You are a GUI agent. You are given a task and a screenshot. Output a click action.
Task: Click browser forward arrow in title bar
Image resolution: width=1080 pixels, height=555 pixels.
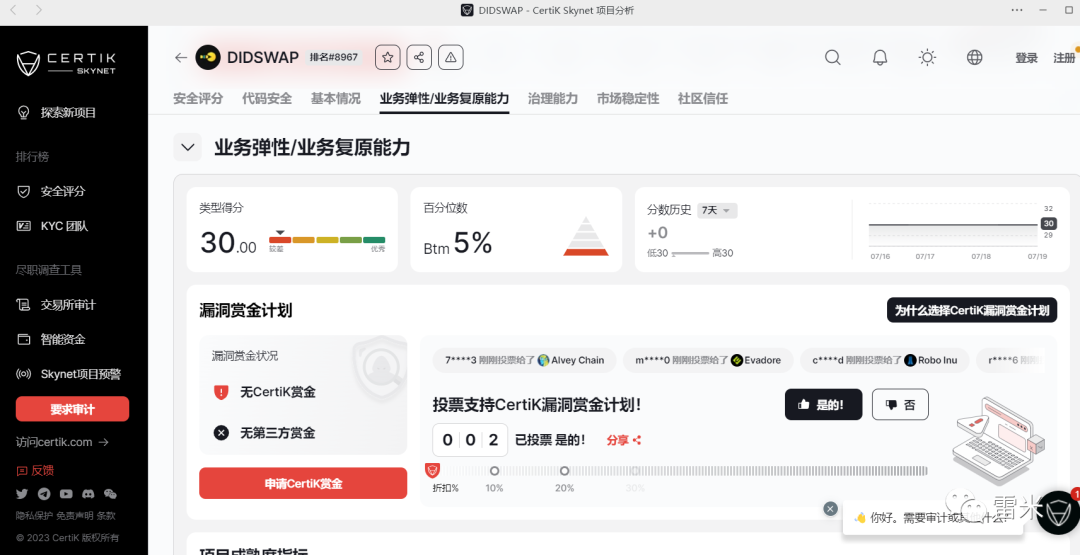coord(39,10)
